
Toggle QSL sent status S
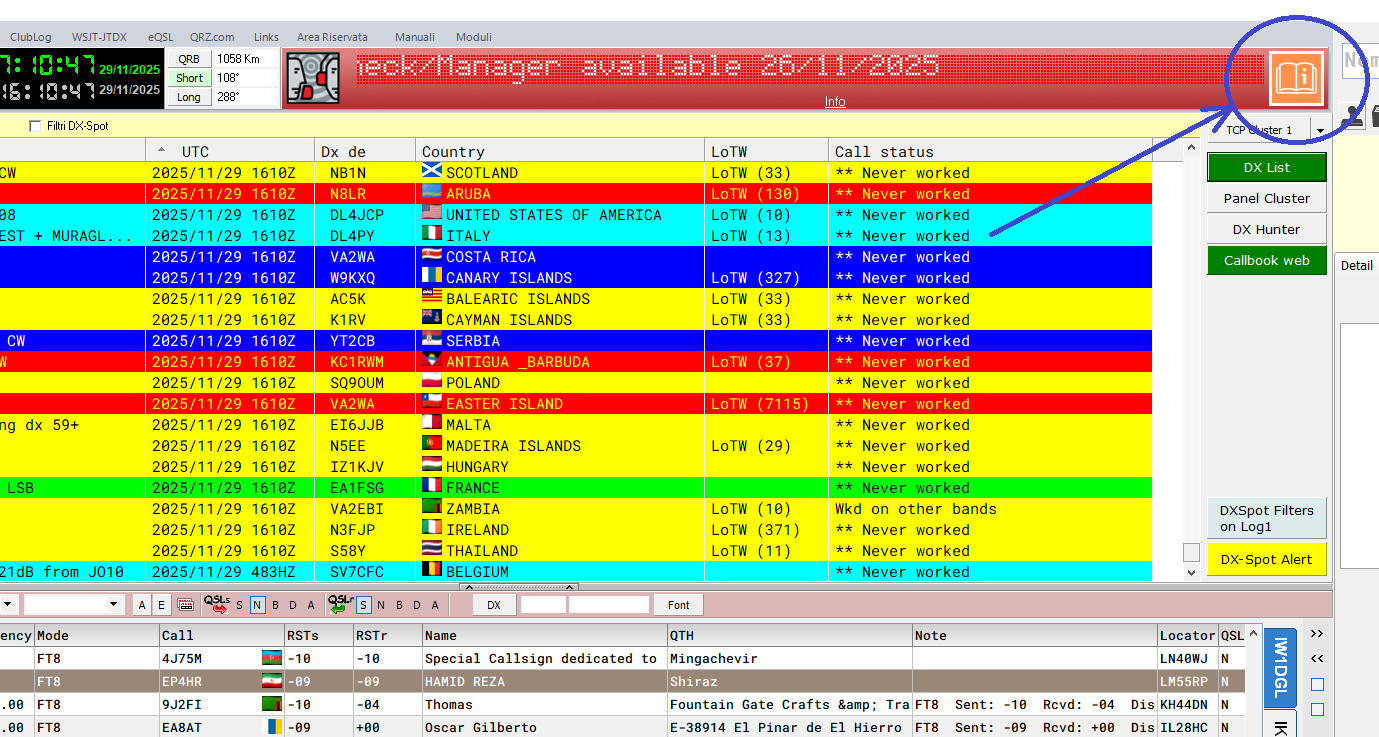coord(239,605)
